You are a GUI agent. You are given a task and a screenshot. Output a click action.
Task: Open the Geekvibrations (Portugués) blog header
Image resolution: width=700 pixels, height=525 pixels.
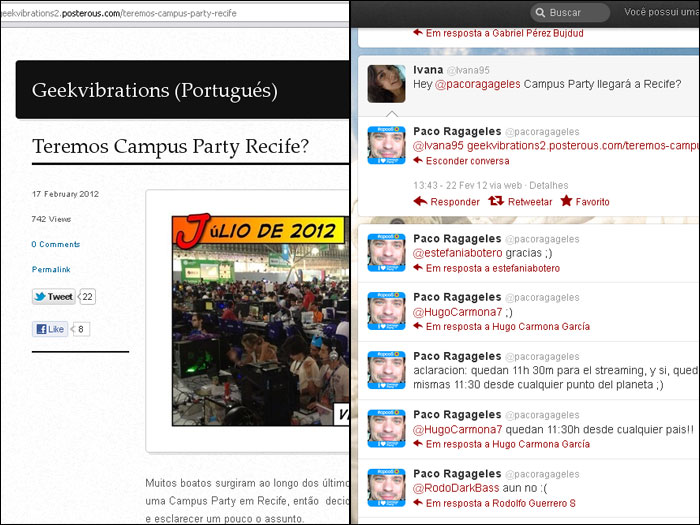(x=154, y=90)
